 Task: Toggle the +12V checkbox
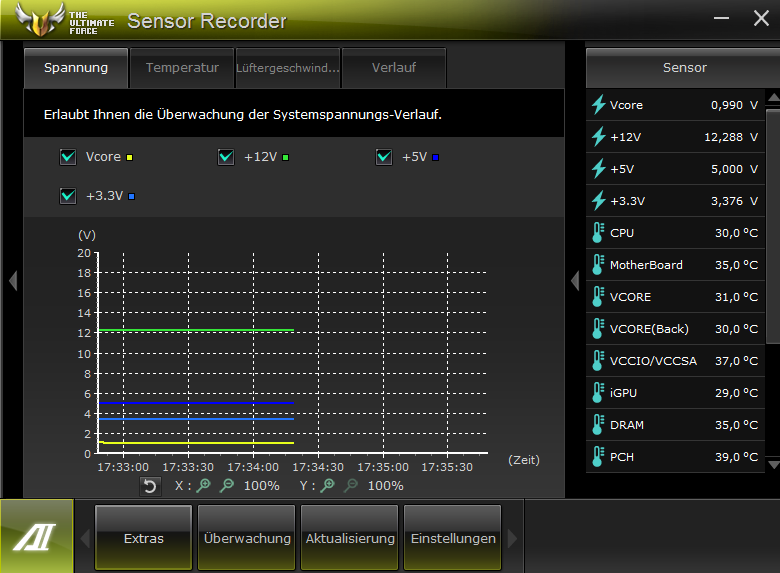point(226,157)
